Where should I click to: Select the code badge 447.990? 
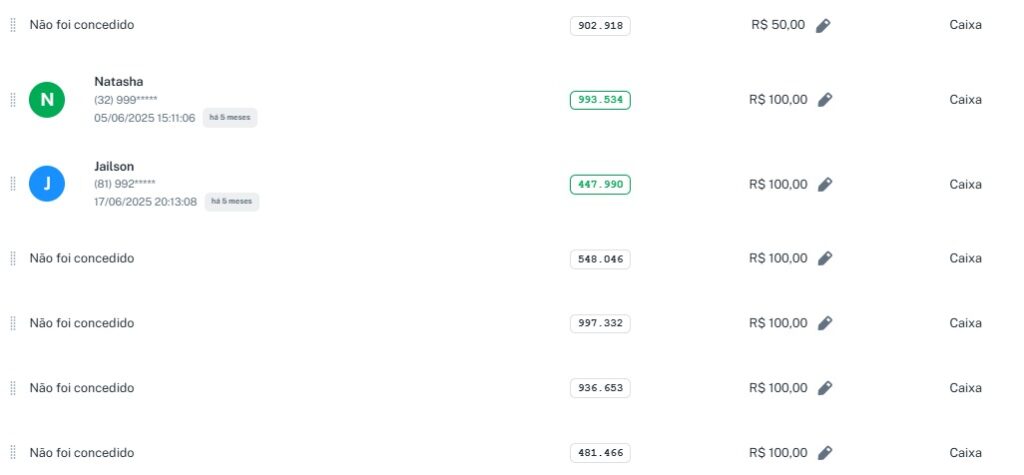[x=600, y=185]
